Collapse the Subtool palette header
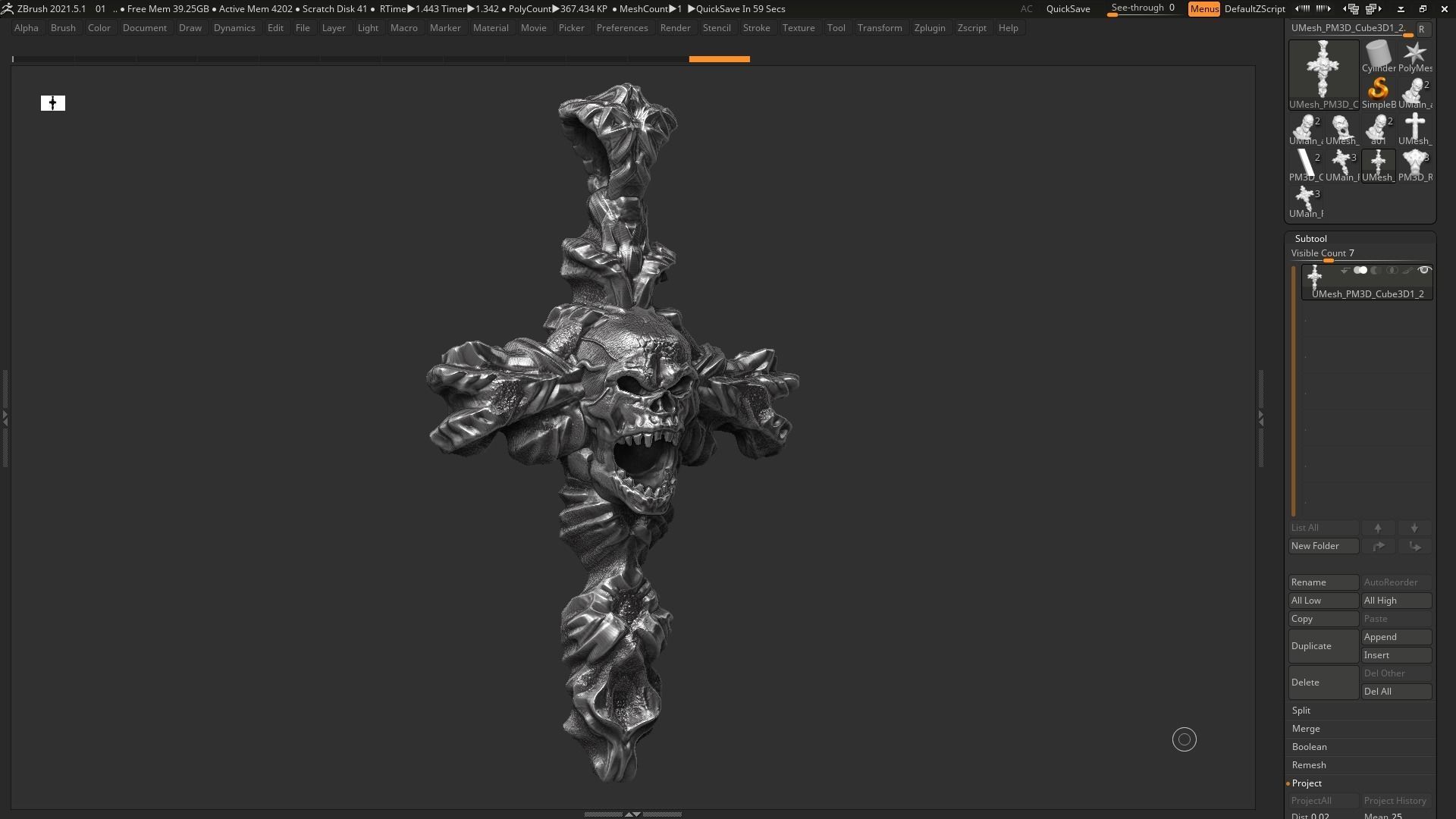Image resolution: width=1456 pixels, height=819 pixels. point(1311,239)
